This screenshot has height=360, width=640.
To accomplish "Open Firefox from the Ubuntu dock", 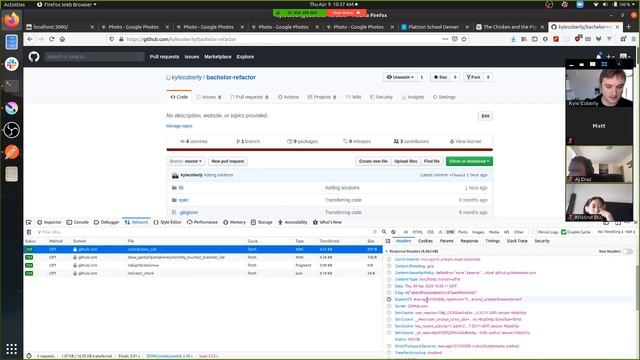I will click(x=11, y=20).
